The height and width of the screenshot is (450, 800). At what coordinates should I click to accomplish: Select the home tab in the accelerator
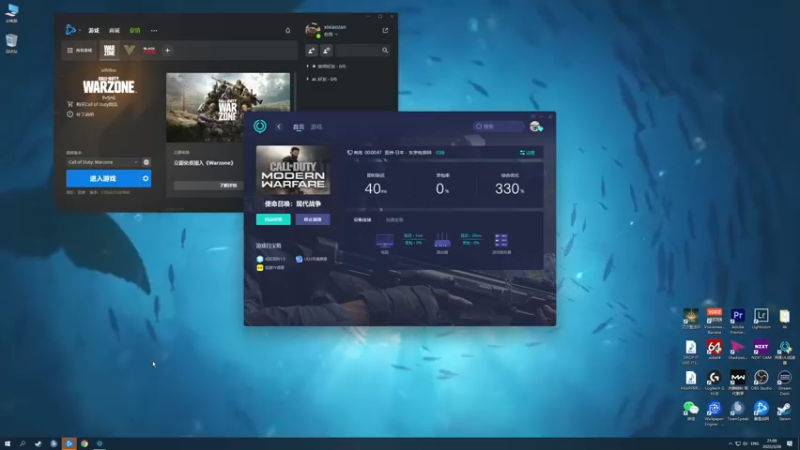pos(298,127)
